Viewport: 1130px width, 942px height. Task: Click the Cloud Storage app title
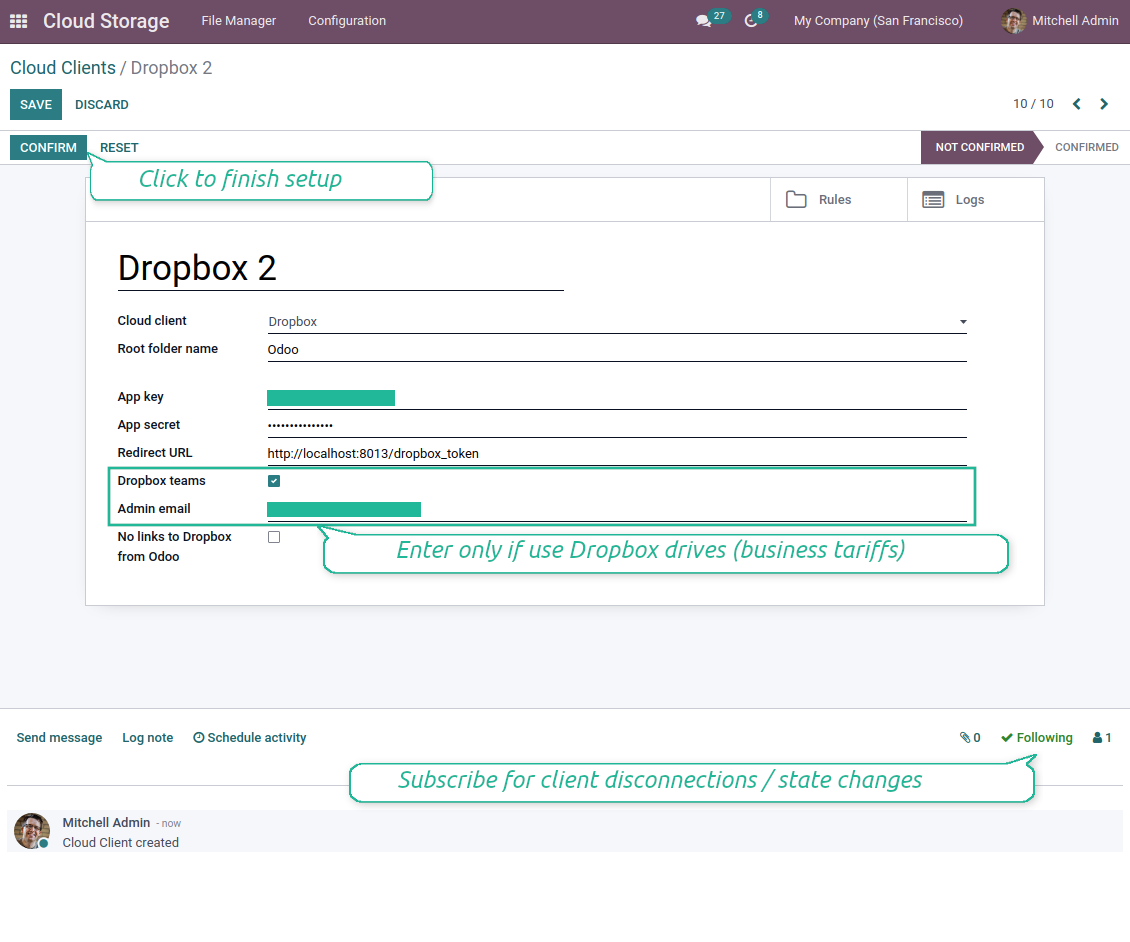[106, 21]
